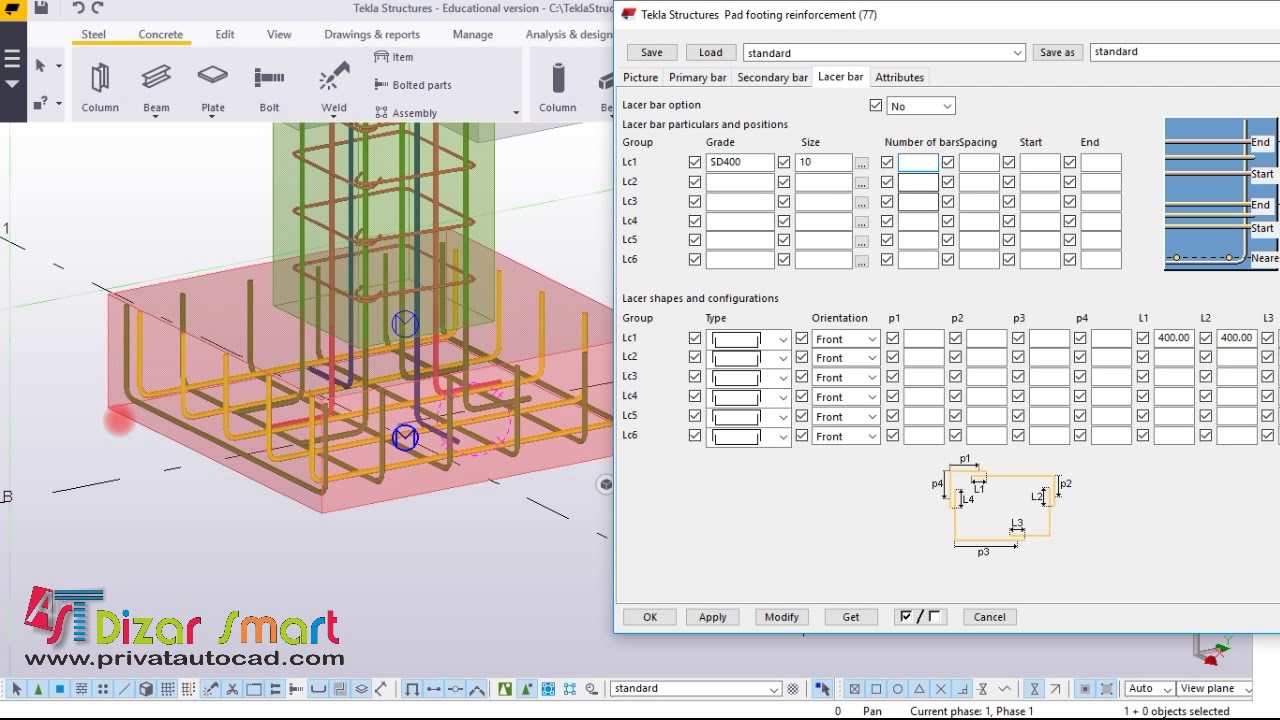The height and width of the screenshot is (720, 1280).
Task: Click the Save button in the dialog
Action: (x=651, y=53)
